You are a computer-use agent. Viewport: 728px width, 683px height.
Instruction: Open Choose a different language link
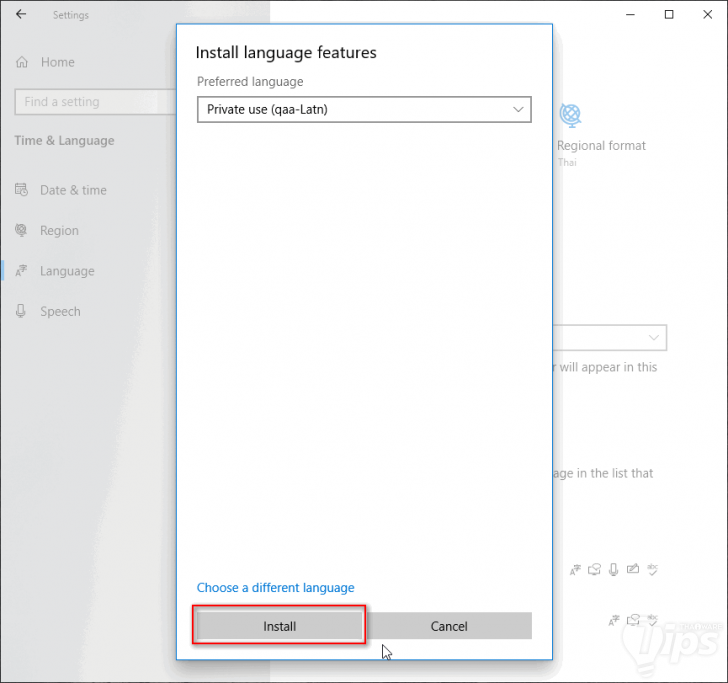(x=275, y=587)
